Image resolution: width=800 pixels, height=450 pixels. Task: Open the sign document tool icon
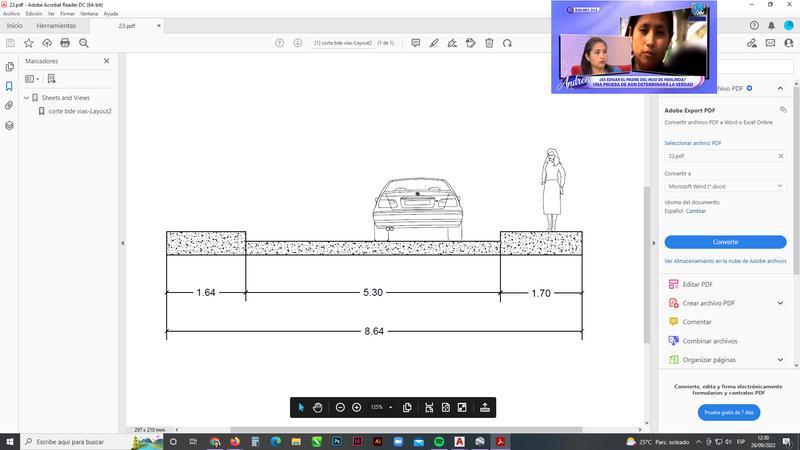tap(452, 43)
